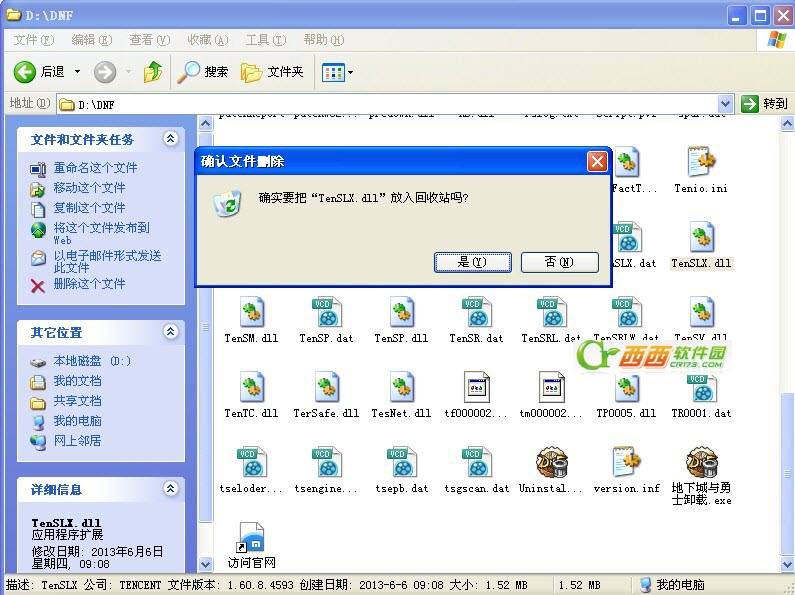Open Local Disk (D:) in Other Places
Image resolution: width=795 pixels, height=595 pixels.
point(92,361)
